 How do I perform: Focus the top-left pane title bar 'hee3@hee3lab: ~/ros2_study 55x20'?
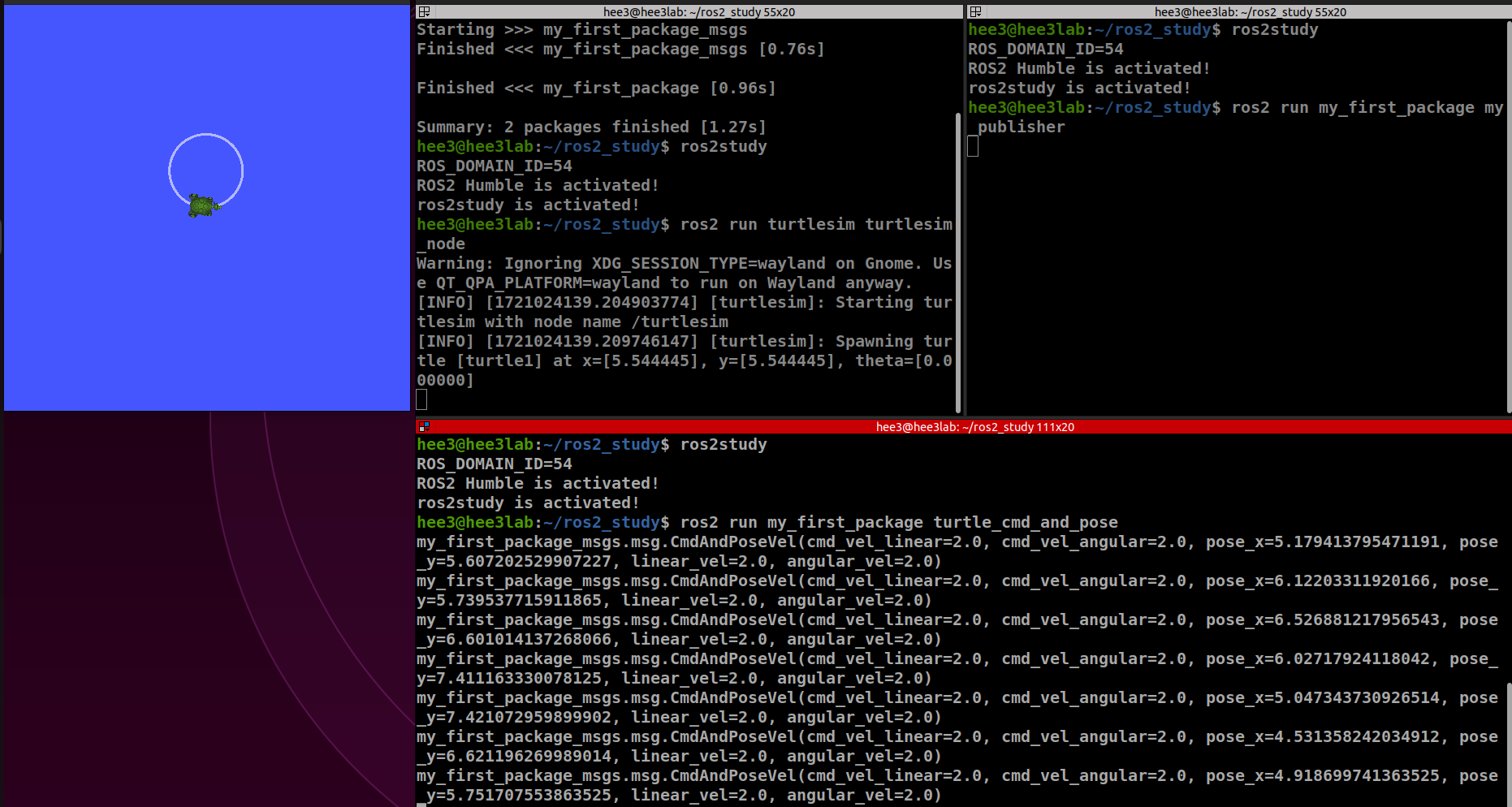[x=698, y=11]
